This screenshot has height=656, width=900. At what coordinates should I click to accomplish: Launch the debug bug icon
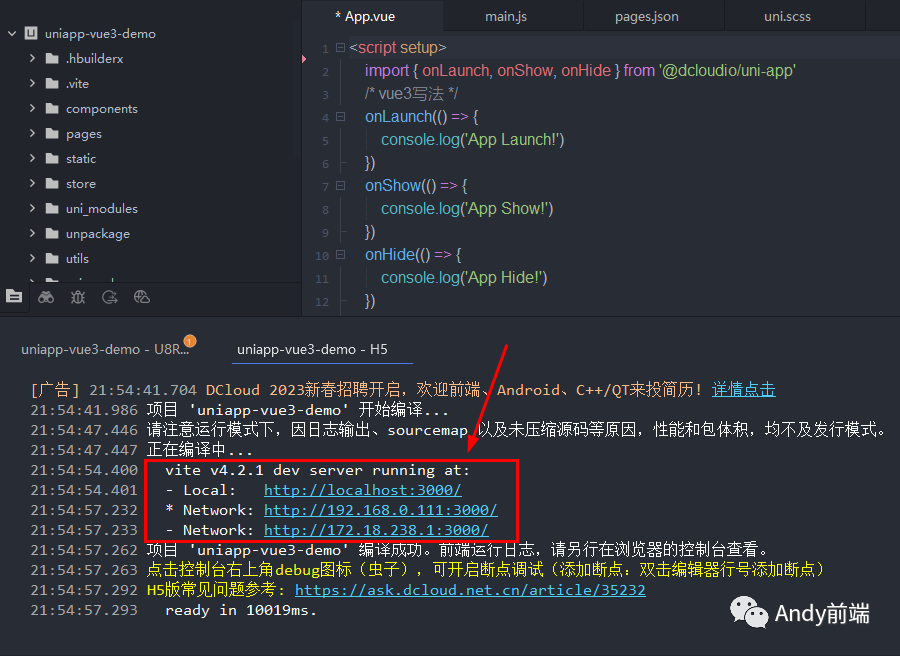click(78, 296)
